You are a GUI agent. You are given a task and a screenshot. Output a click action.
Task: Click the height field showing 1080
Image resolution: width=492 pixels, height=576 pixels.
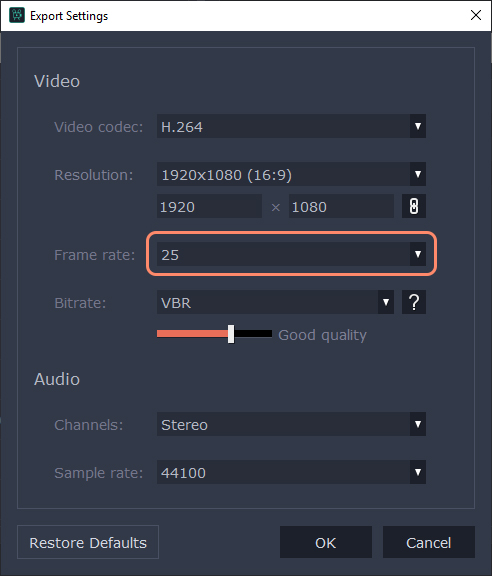pos(341,206)
